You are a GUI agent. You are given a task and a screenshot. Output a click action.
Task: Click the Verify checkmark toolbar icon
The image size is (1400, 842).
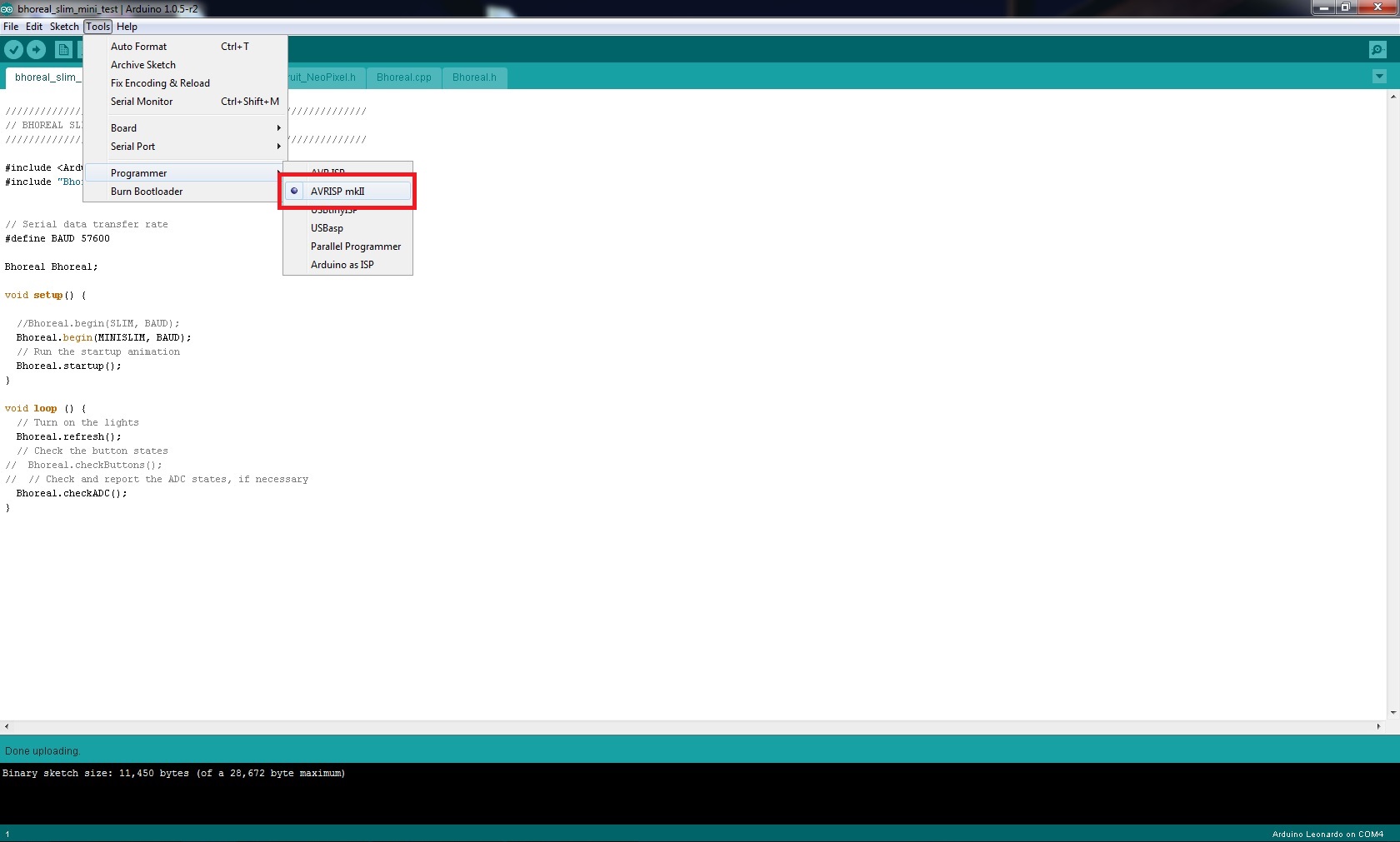(13, 50)
